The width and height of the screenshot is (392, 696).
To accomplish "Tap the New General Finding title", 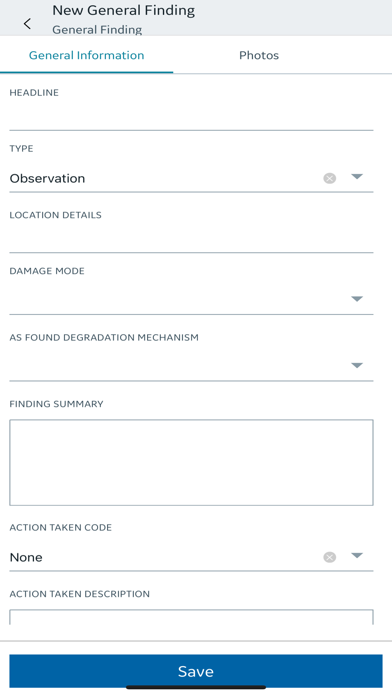I will point(123,10).
